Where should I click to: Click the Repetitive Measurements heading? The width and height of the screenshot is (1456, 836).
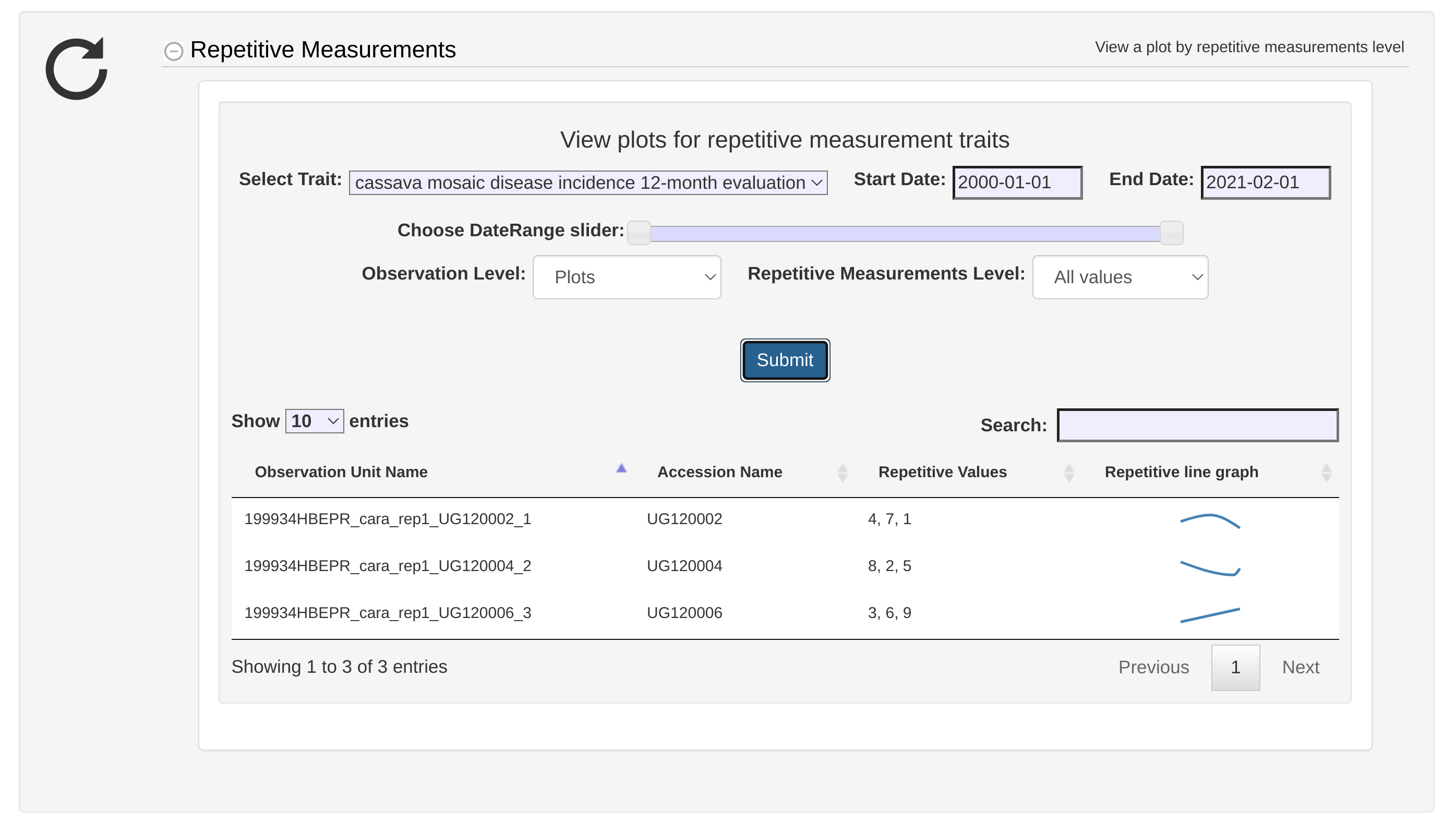(323, 50)
